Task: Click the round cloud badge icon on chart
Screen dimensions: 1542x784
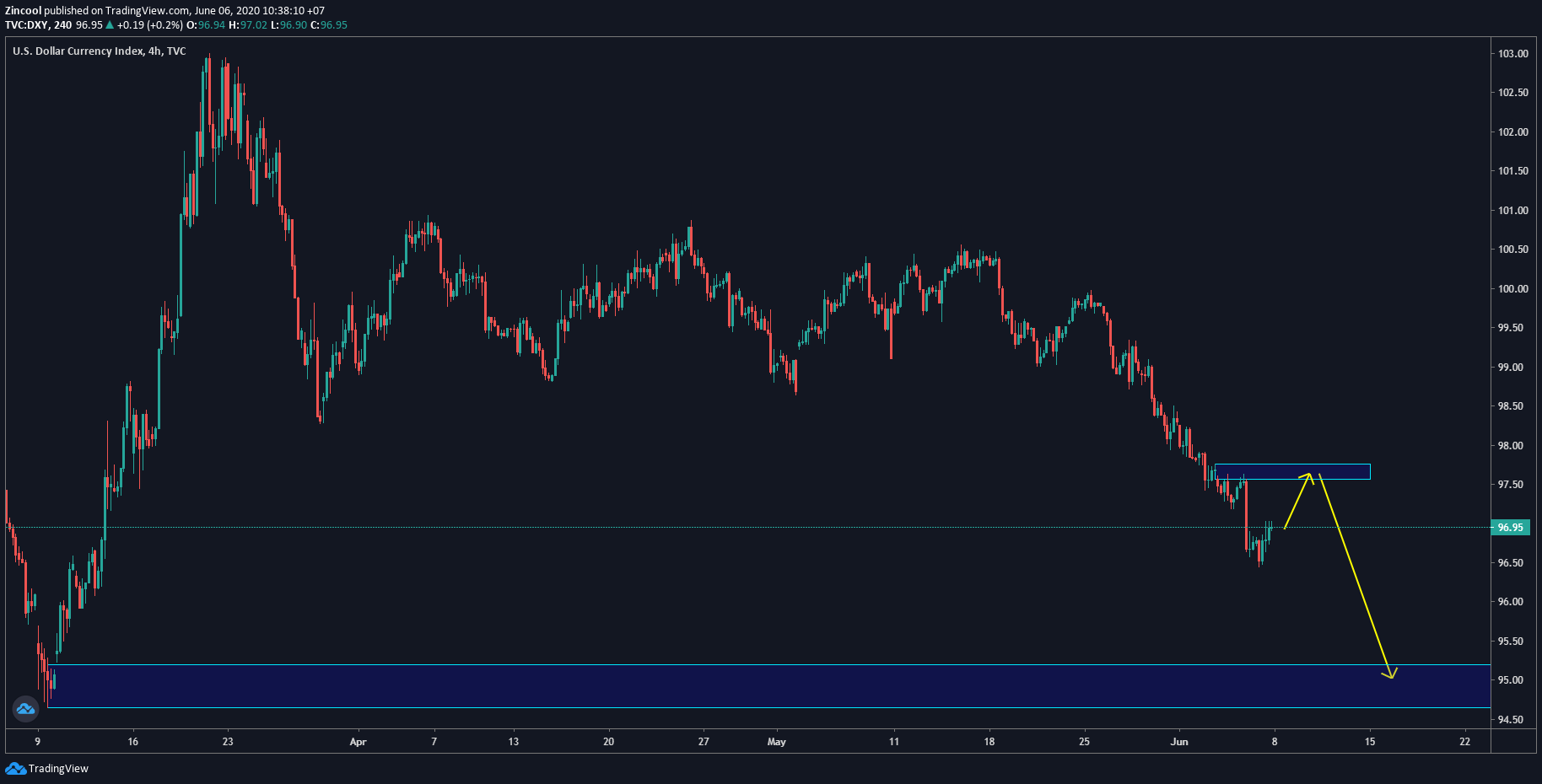Action: click(25, 709)
